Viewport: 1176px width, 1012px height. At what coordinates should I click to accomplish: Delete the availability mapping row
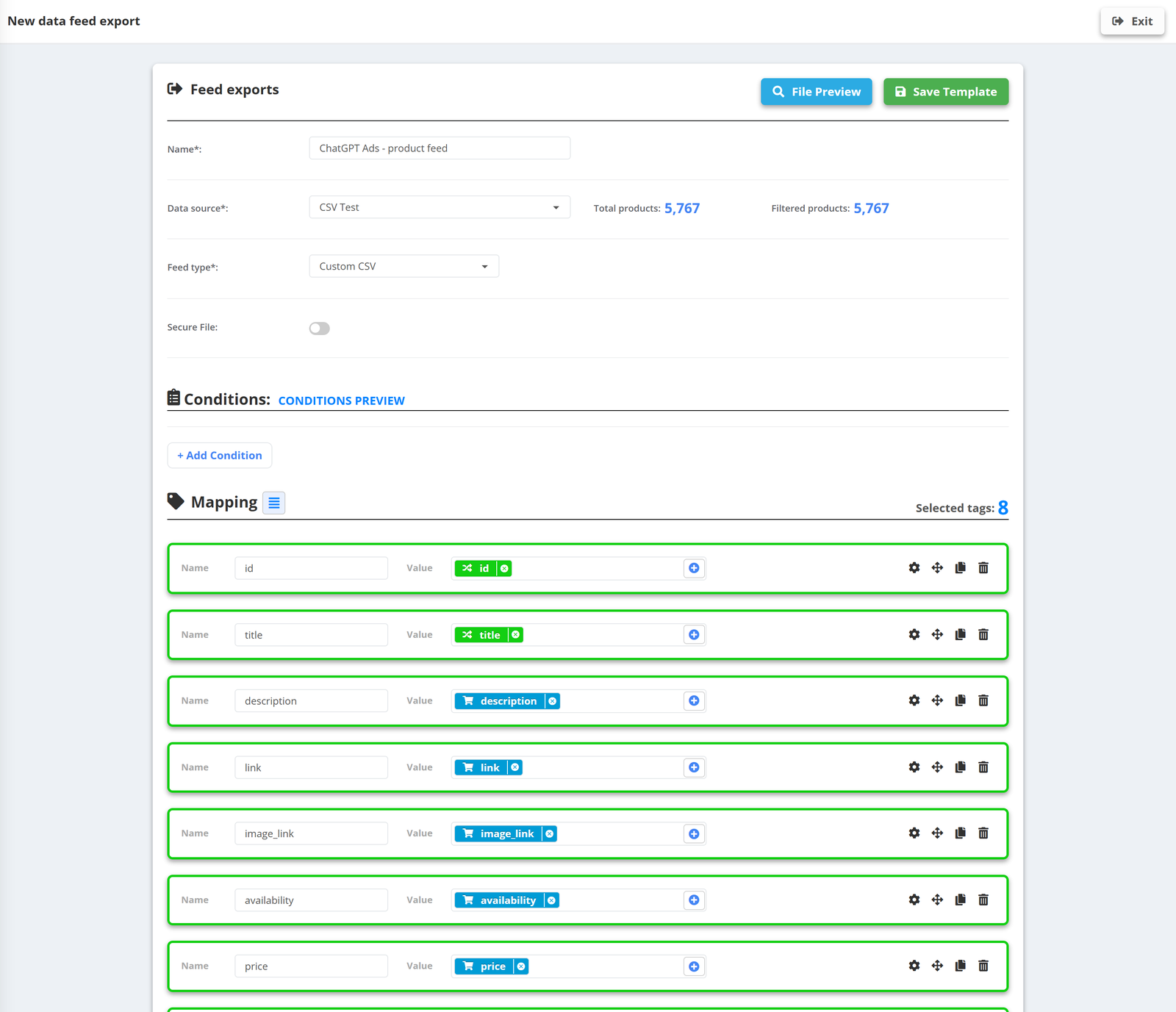tap(983, 900)
